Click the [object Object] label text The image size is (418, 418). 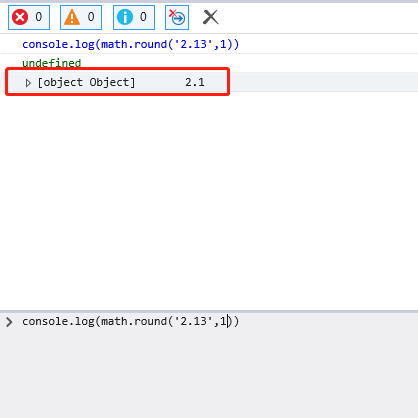(86, 82)
